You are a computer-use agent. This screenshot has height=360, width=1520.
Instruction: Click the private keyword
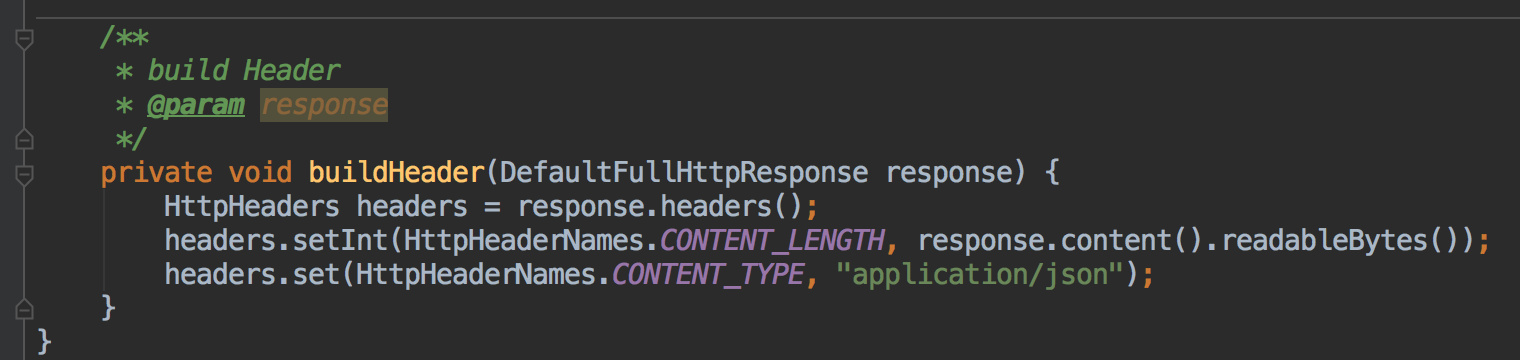point(156,172)
